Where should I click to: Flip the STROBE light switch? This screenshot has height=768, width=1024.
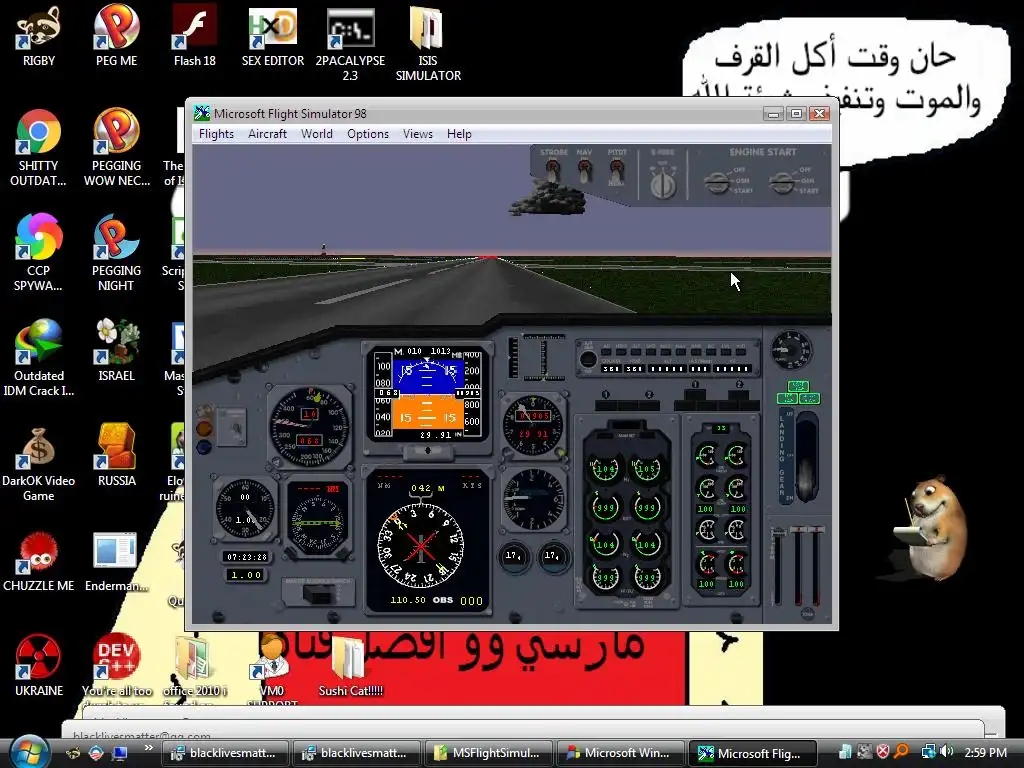pos(553,171)
